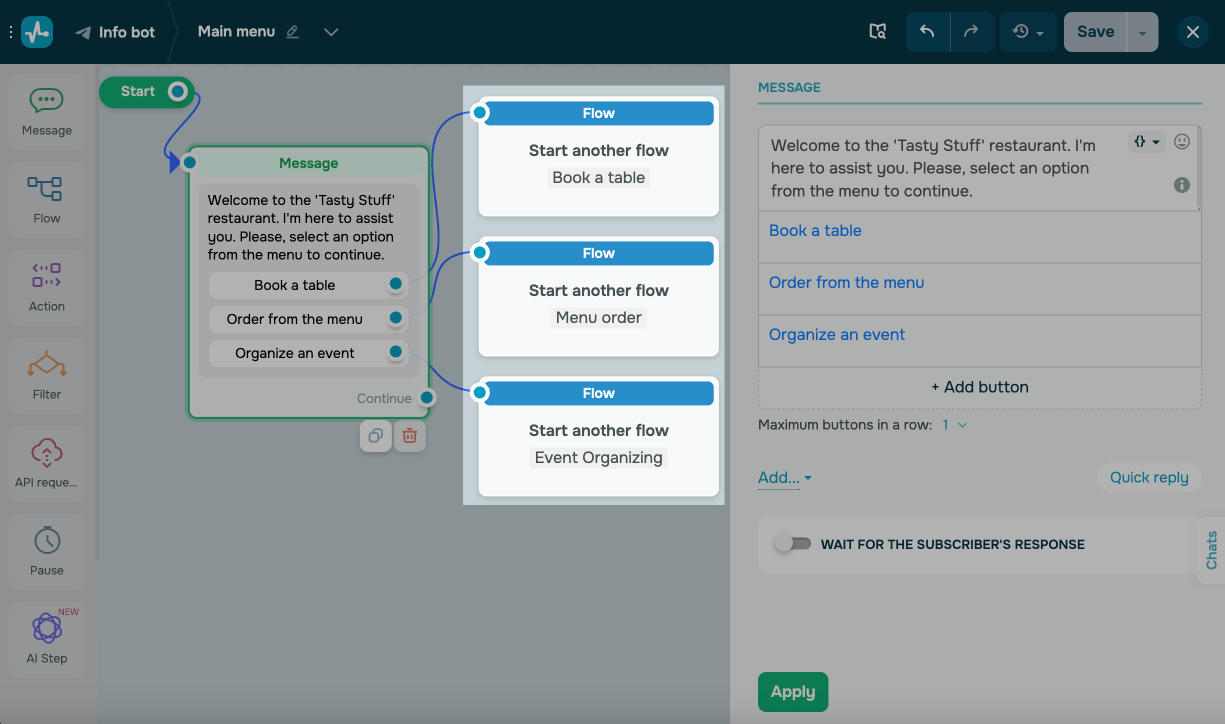Expand the flow list chevron next to Main menu

pyautogui.click(x=331, y=32)
